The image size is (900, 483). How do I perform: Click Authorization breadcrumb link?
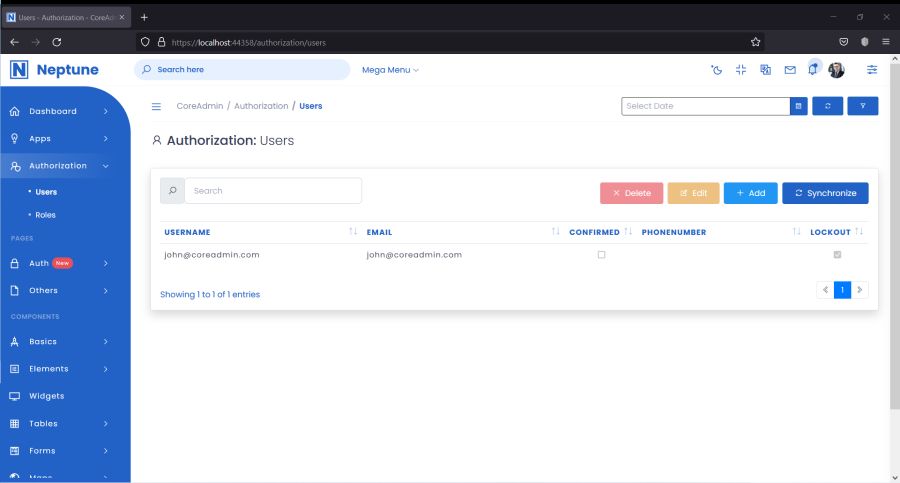261,106
